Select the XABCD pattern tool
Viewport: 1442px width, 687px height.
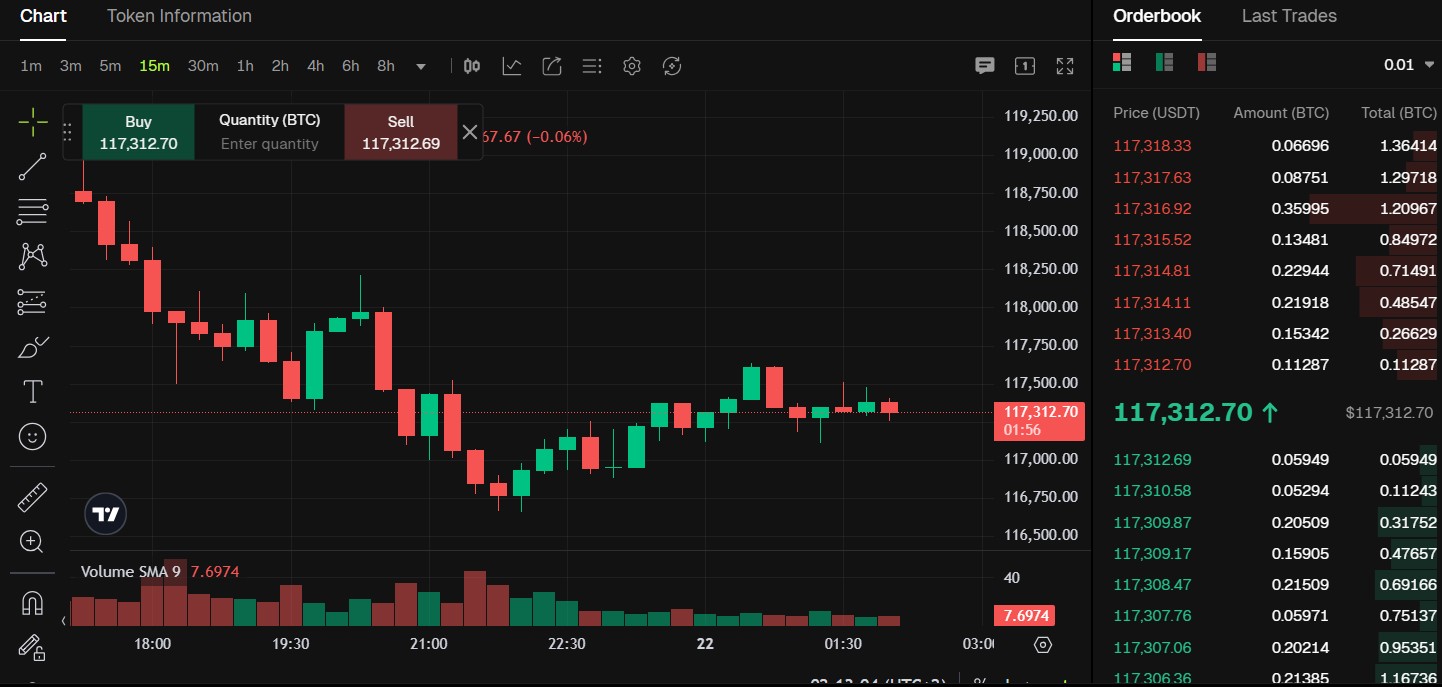point(33,256)
